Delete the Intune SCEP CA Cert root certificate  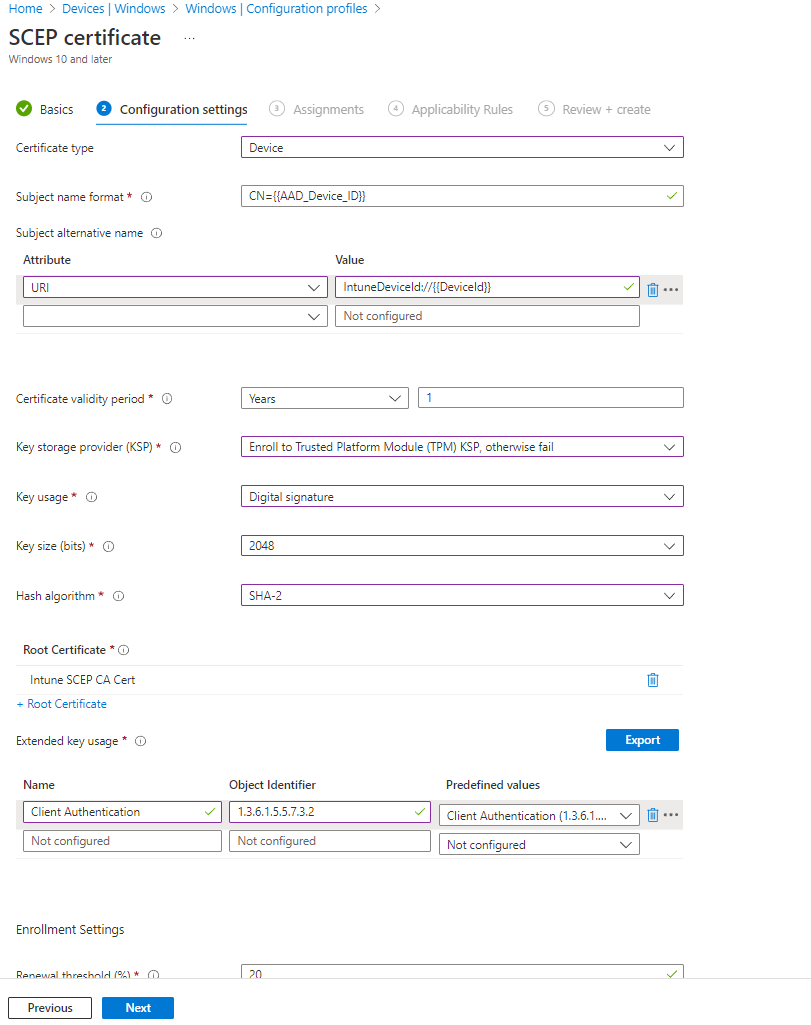tap(652, 679)
